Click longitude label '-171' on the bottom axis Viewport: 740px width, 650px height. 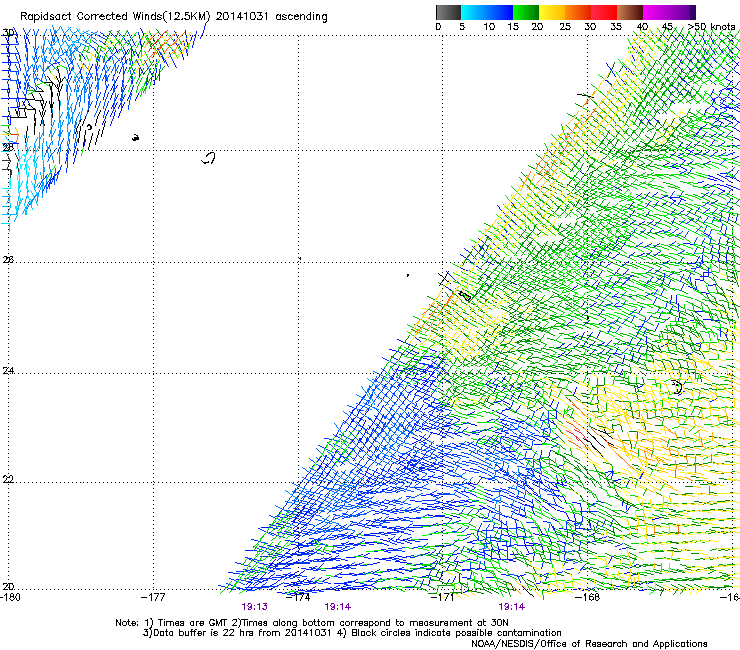tap(443, 597)
